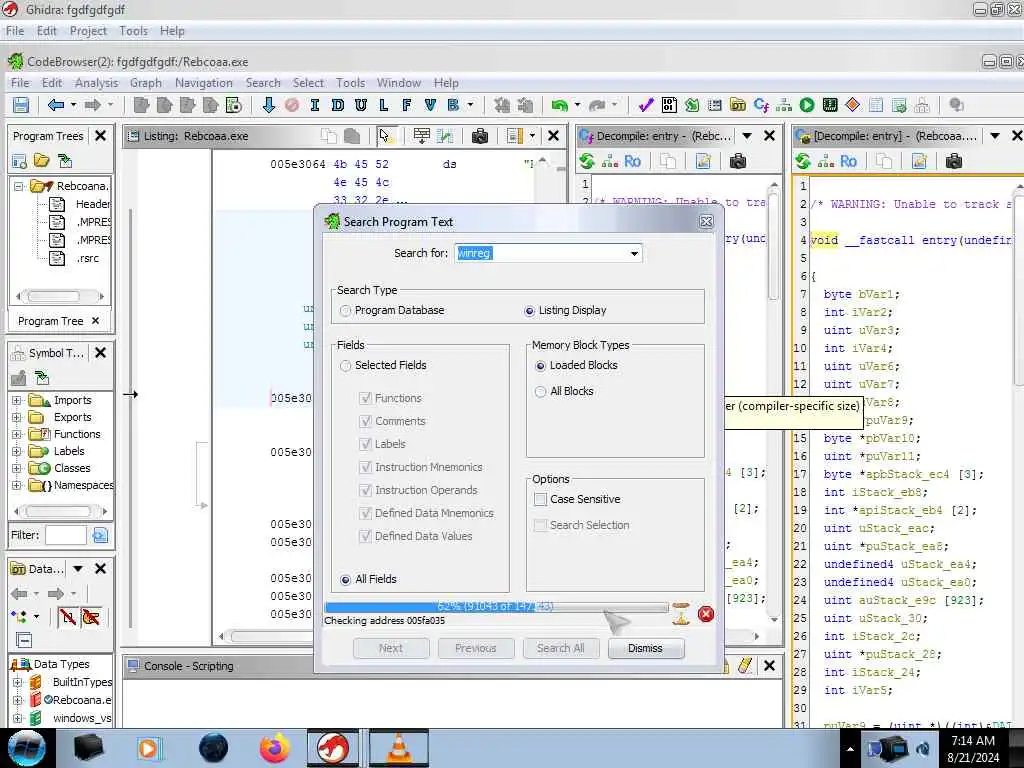Click the Next button in search dialog
1024x768 pixels.
391,648
